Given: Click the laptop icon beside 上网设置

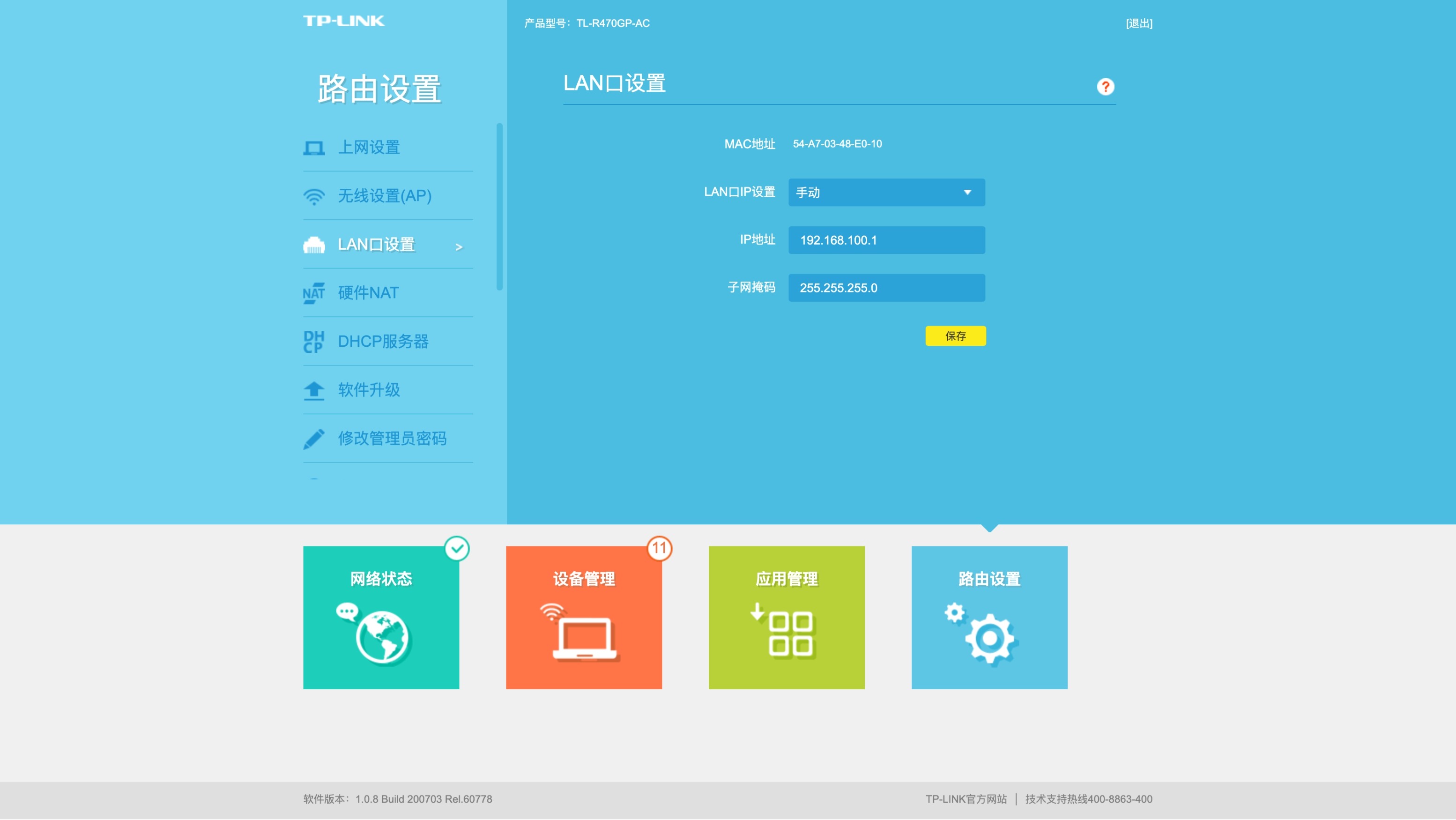Looking at the screenshot, I should pos(314,148).
